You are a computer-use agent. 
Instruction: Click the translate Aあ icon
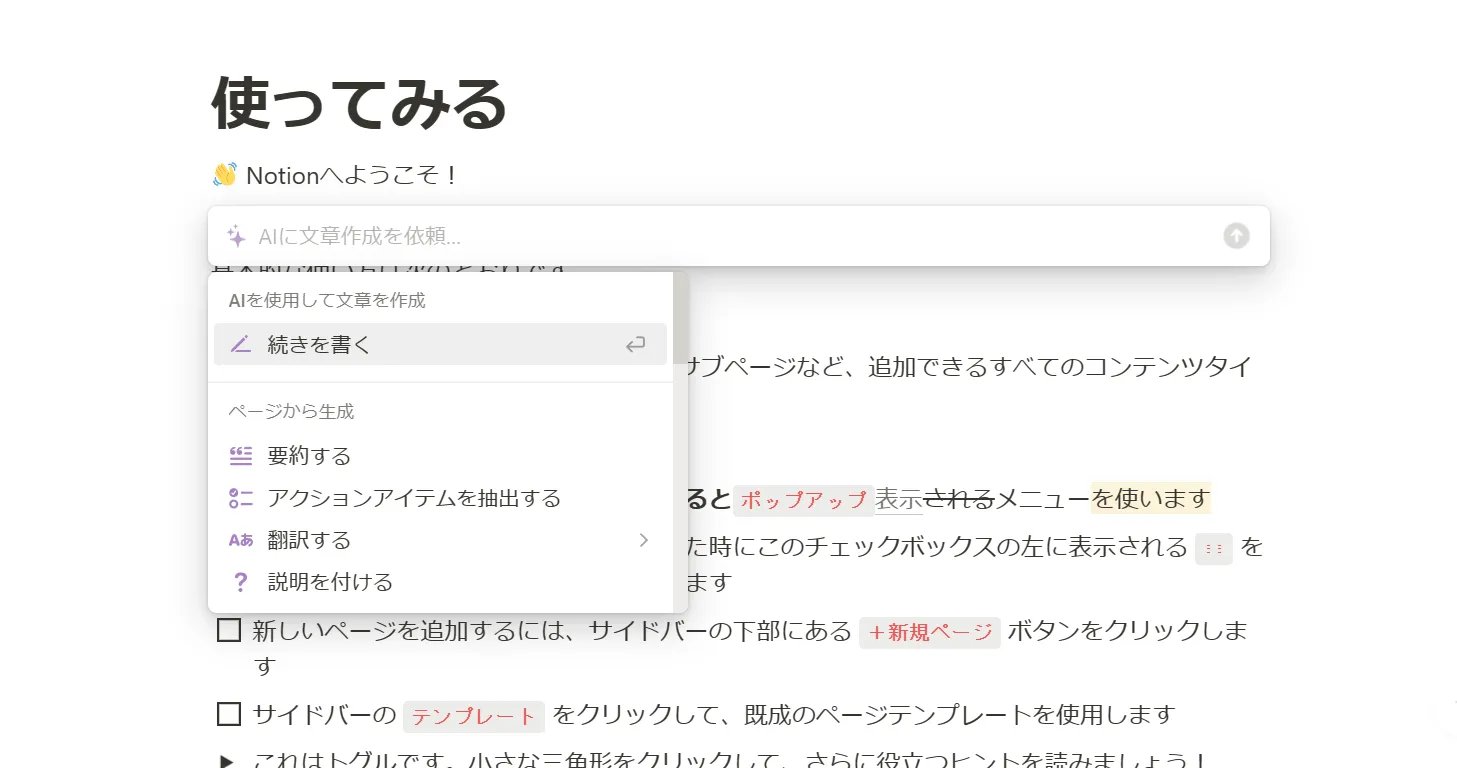click(x=240, y=540)
